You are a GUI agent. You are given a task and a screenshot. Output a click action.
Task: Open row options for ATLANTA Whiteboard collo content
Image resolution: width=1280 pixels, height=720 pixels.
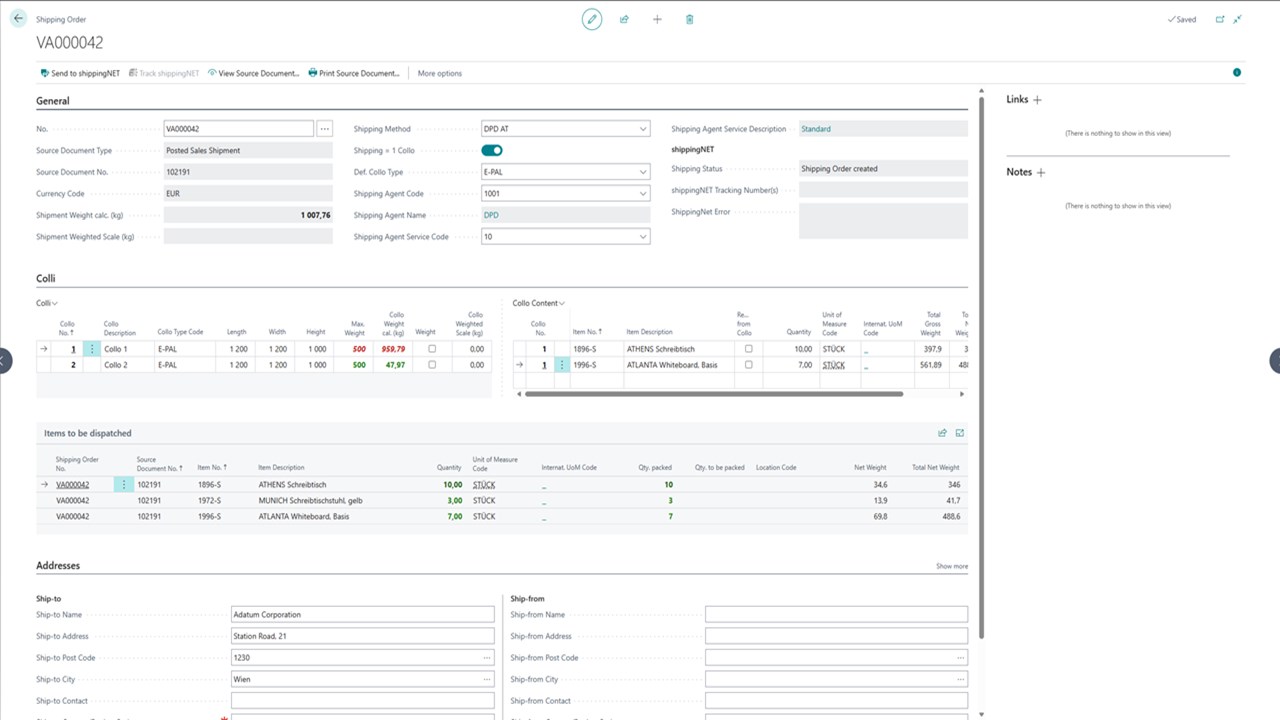point(562,365)
